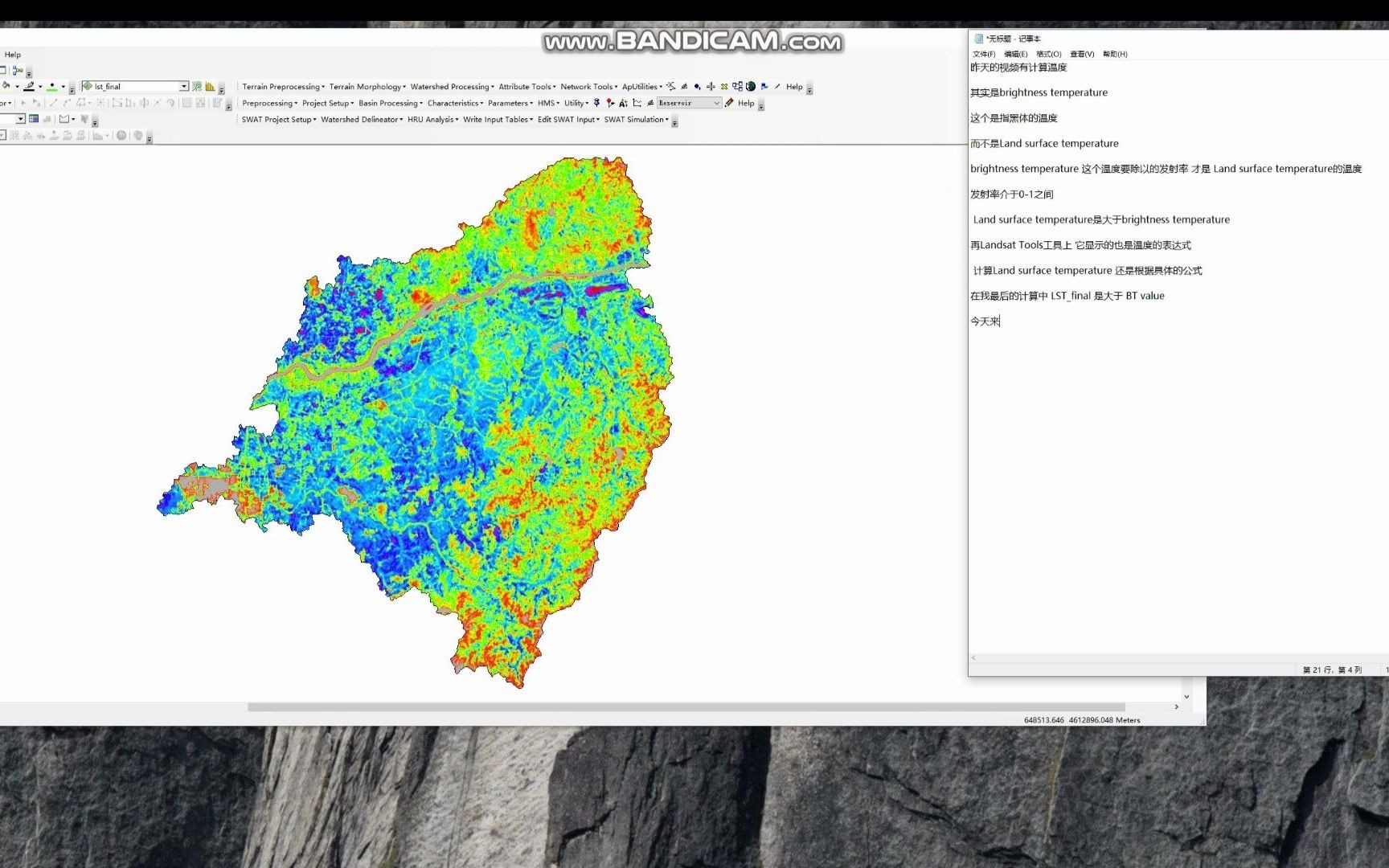
Task: Click the hydrograph chart icon on the HMS toolbar
Action: (637, 103)
